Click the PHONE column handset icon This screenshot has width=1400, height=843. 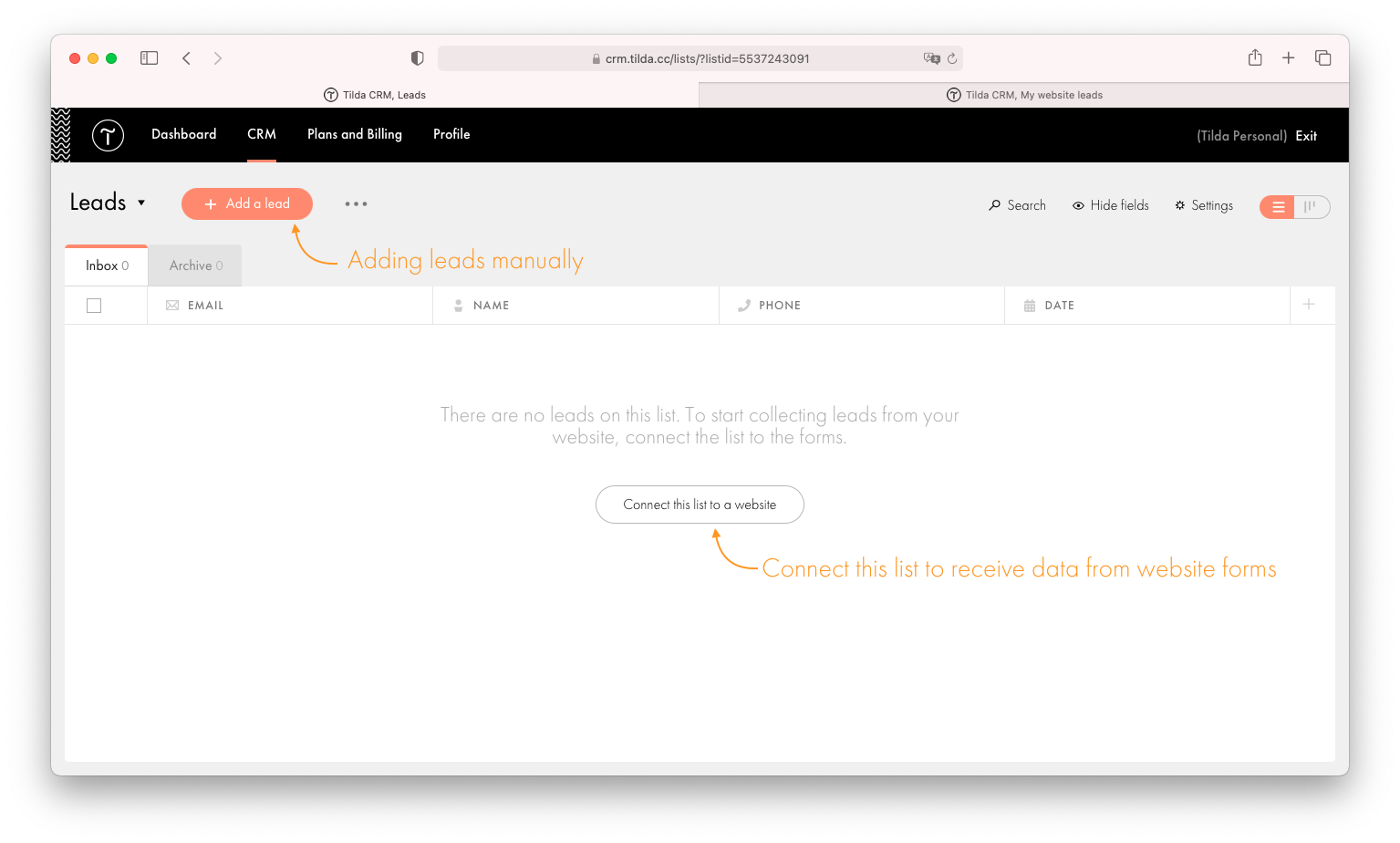pos(743,306)
